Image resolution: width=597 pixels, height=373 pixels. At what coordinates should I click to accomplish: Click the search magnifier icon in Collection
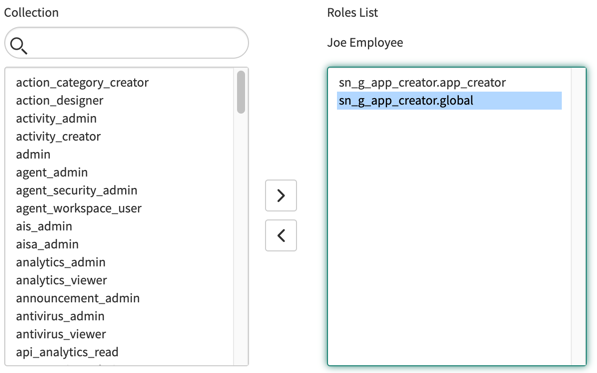pyautogui.click(x=19, y=45)
